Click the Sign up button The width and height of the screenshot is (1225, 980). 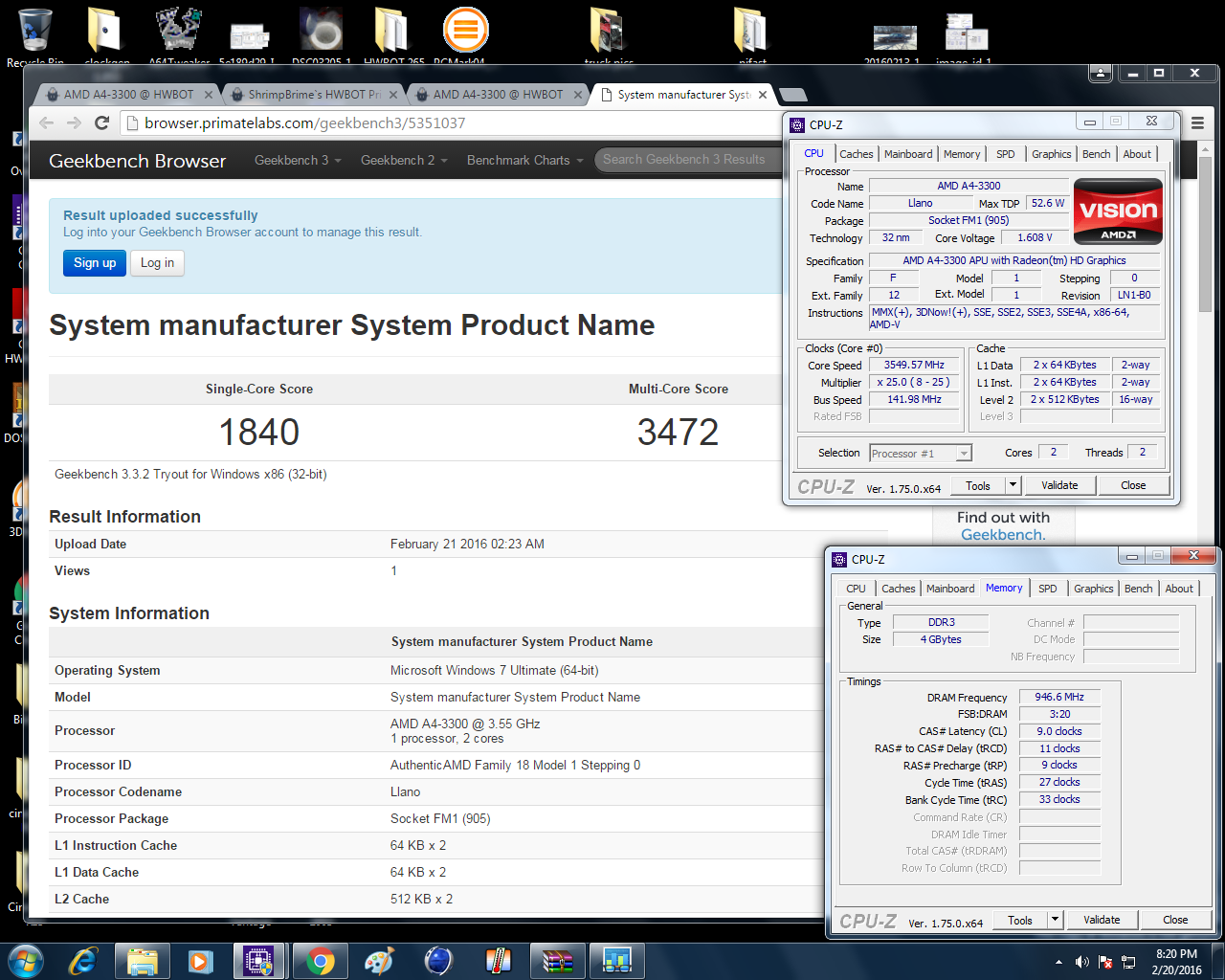[x=95, y=263]
